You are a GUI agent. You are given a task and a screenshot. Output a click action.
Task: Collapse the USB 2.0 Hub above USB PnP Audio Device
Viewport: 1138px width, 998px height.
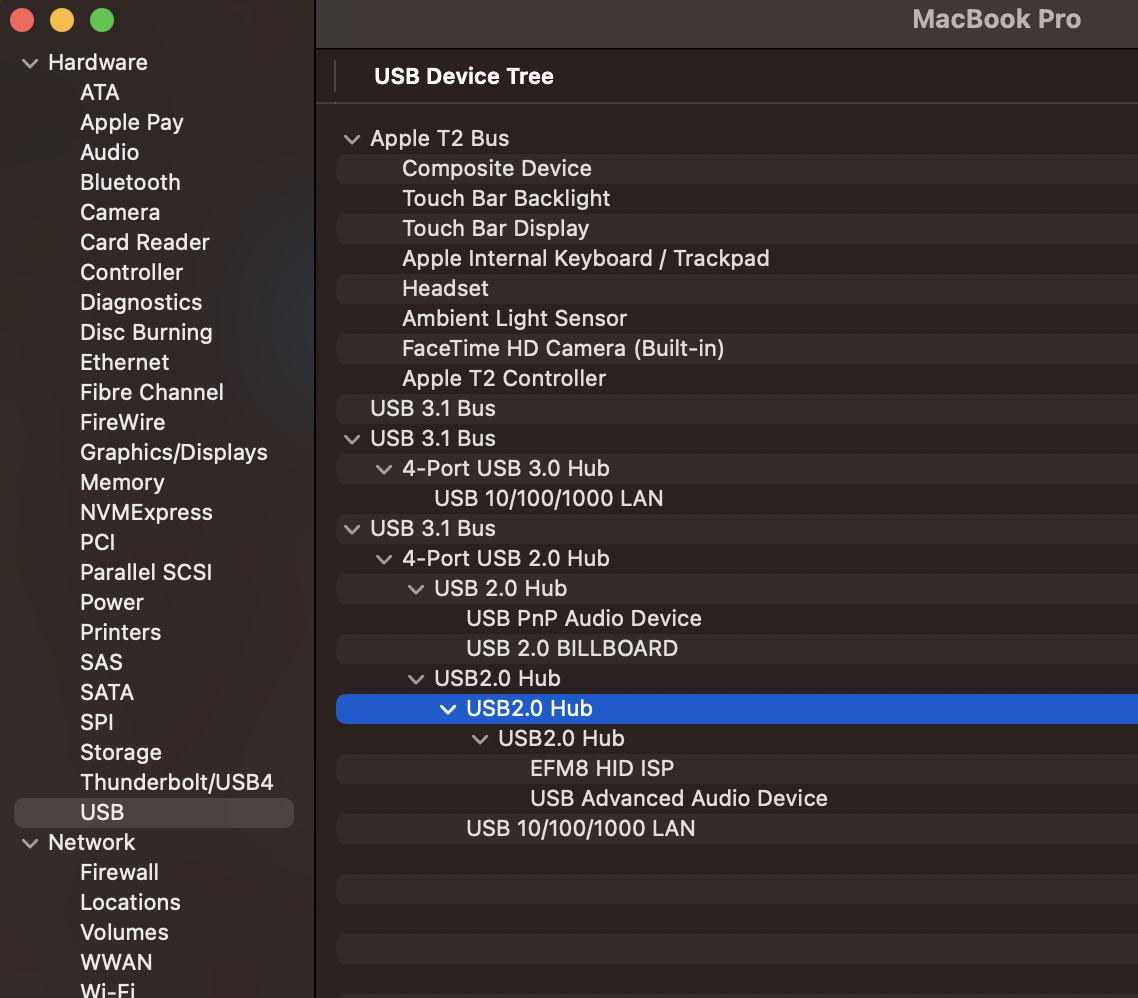click(416, 589)
